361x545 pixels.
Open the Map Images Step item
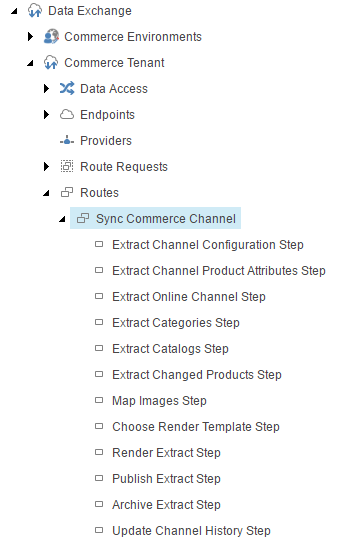(x=159, y=401)
